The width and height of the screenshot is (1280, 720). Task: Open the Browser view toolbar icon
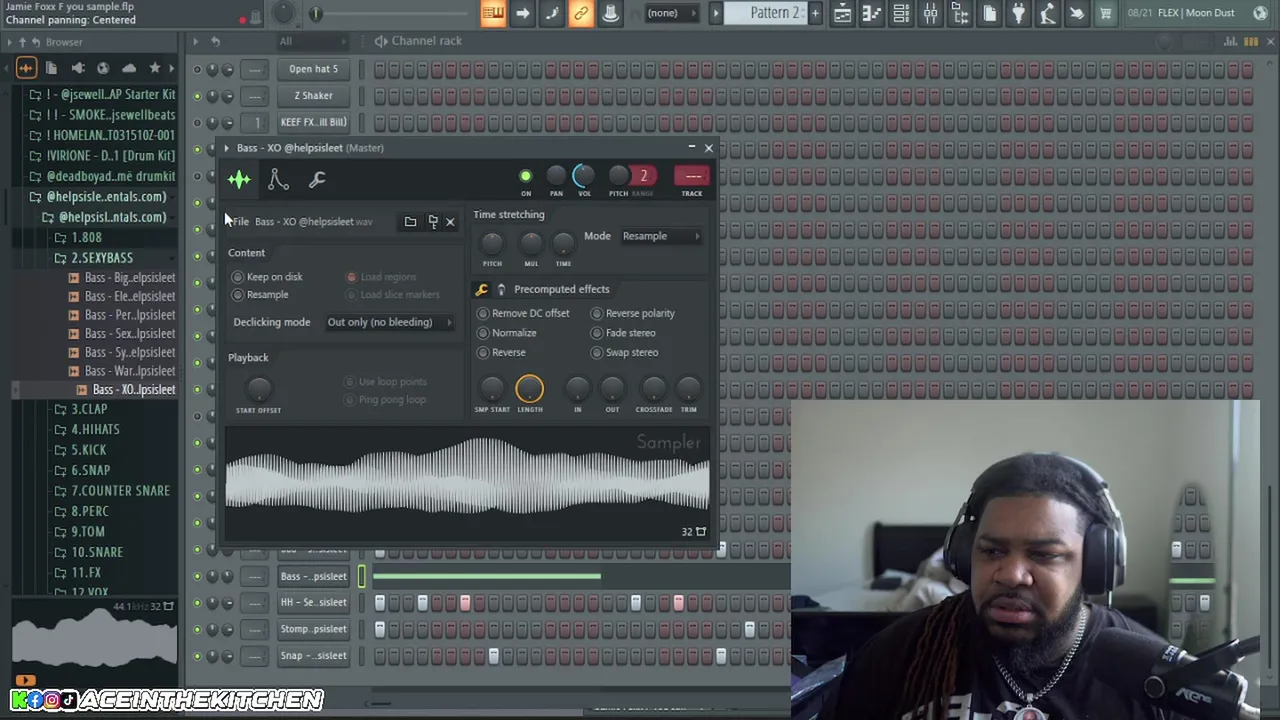point(960,13)
